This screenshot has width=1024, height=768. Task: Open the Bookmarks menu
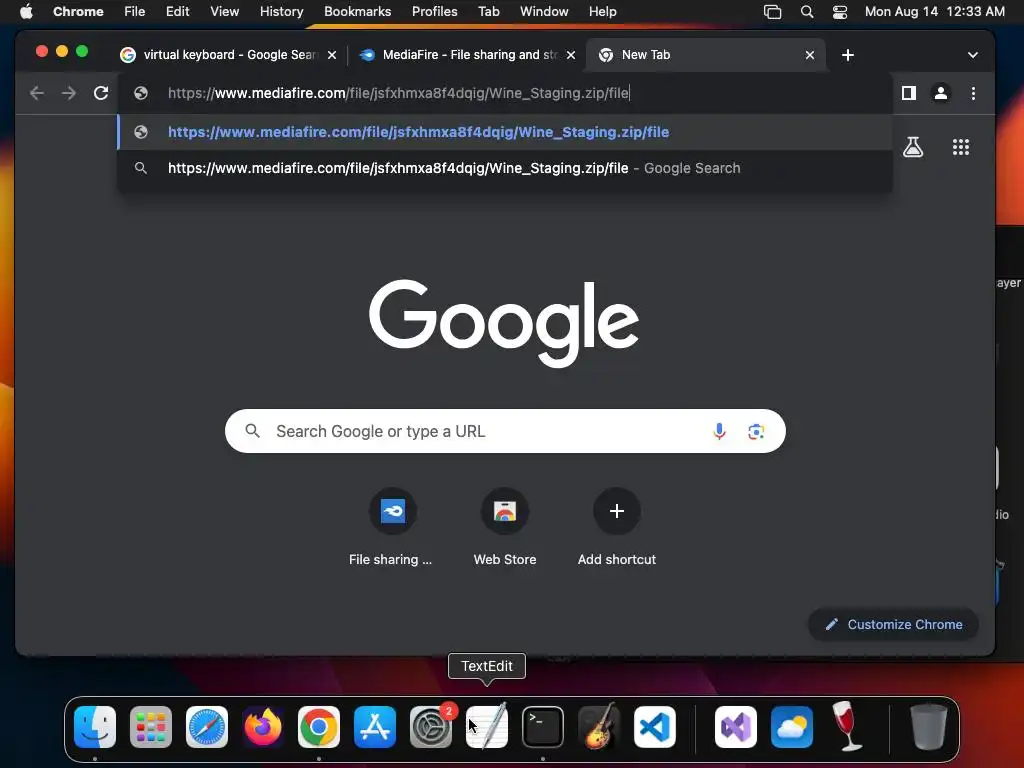pos(358,12)
